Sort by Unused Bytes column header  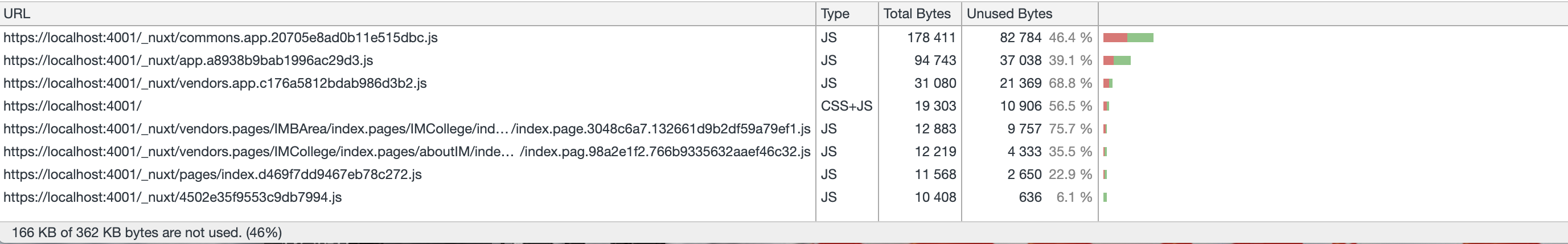click(1009, 14)
